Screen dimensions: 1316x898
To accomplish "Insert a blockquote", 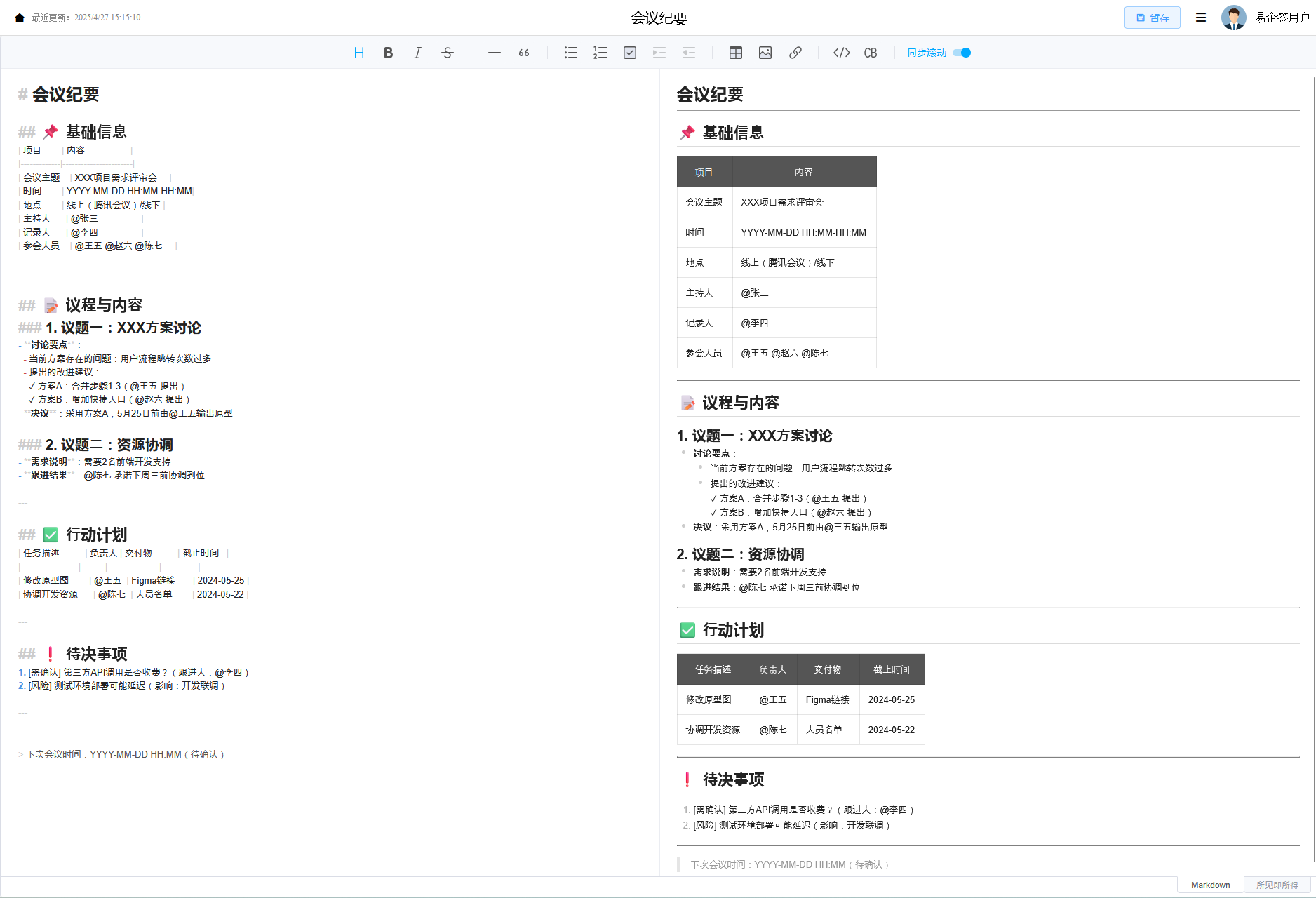I will [524, 53].
